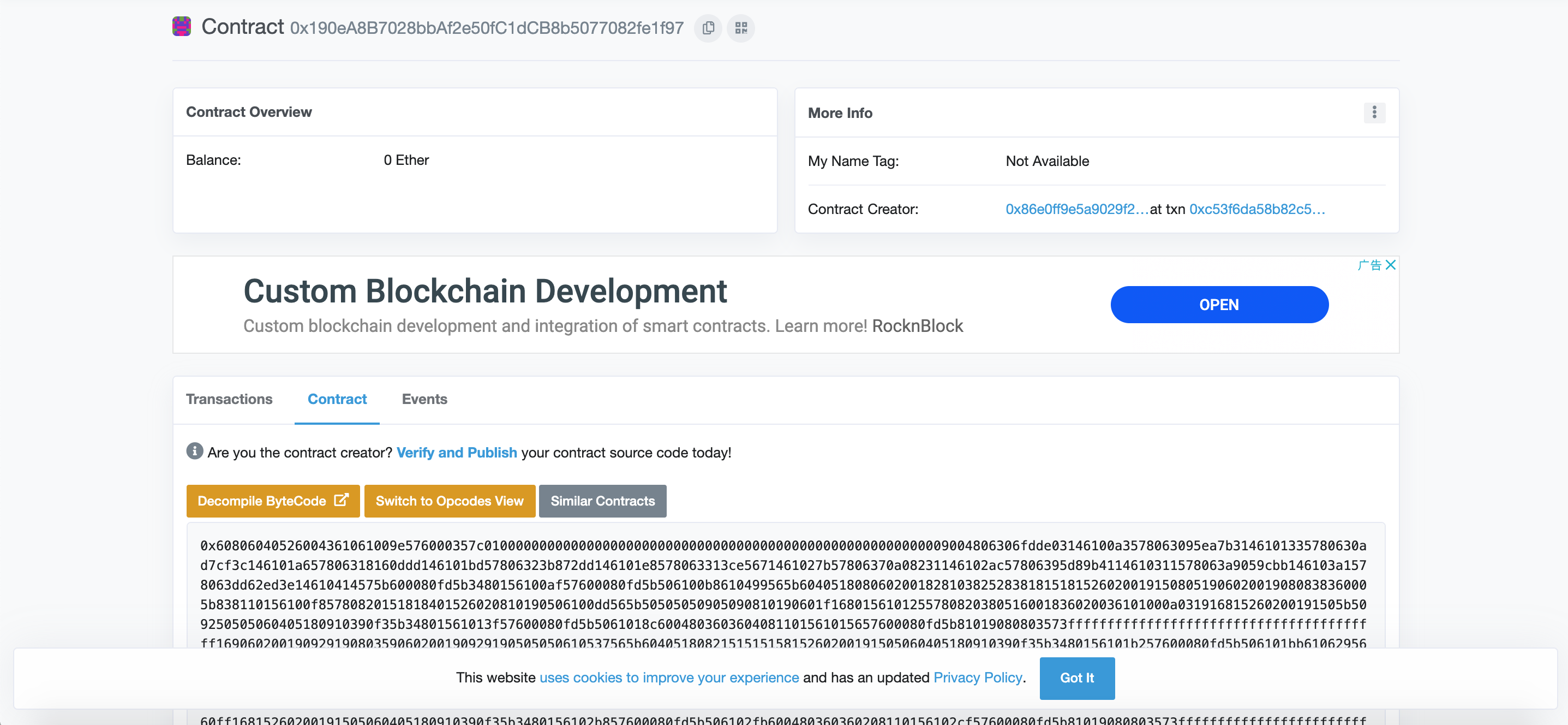Open contract creator address 0x86e0ff9e5a9029f2
Screen dimensions: 1568x725
click(1076, 210)
